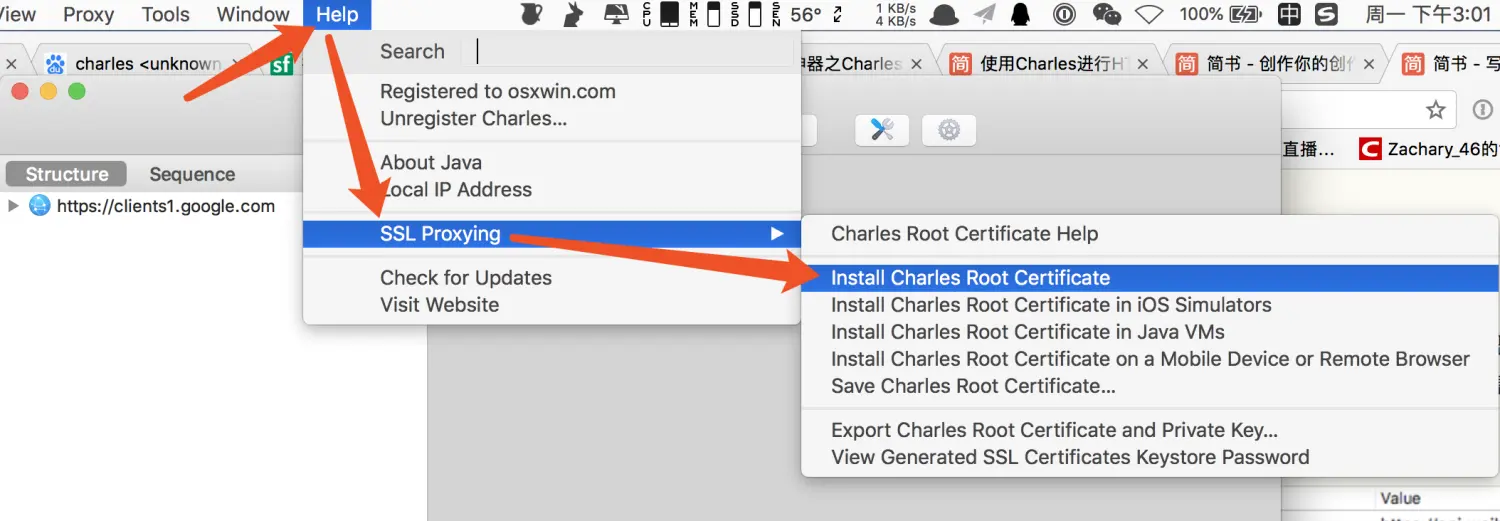Choose Save Charles Root Certificate…
The width and height of the screenshot is (1500, 521).
1150,386
